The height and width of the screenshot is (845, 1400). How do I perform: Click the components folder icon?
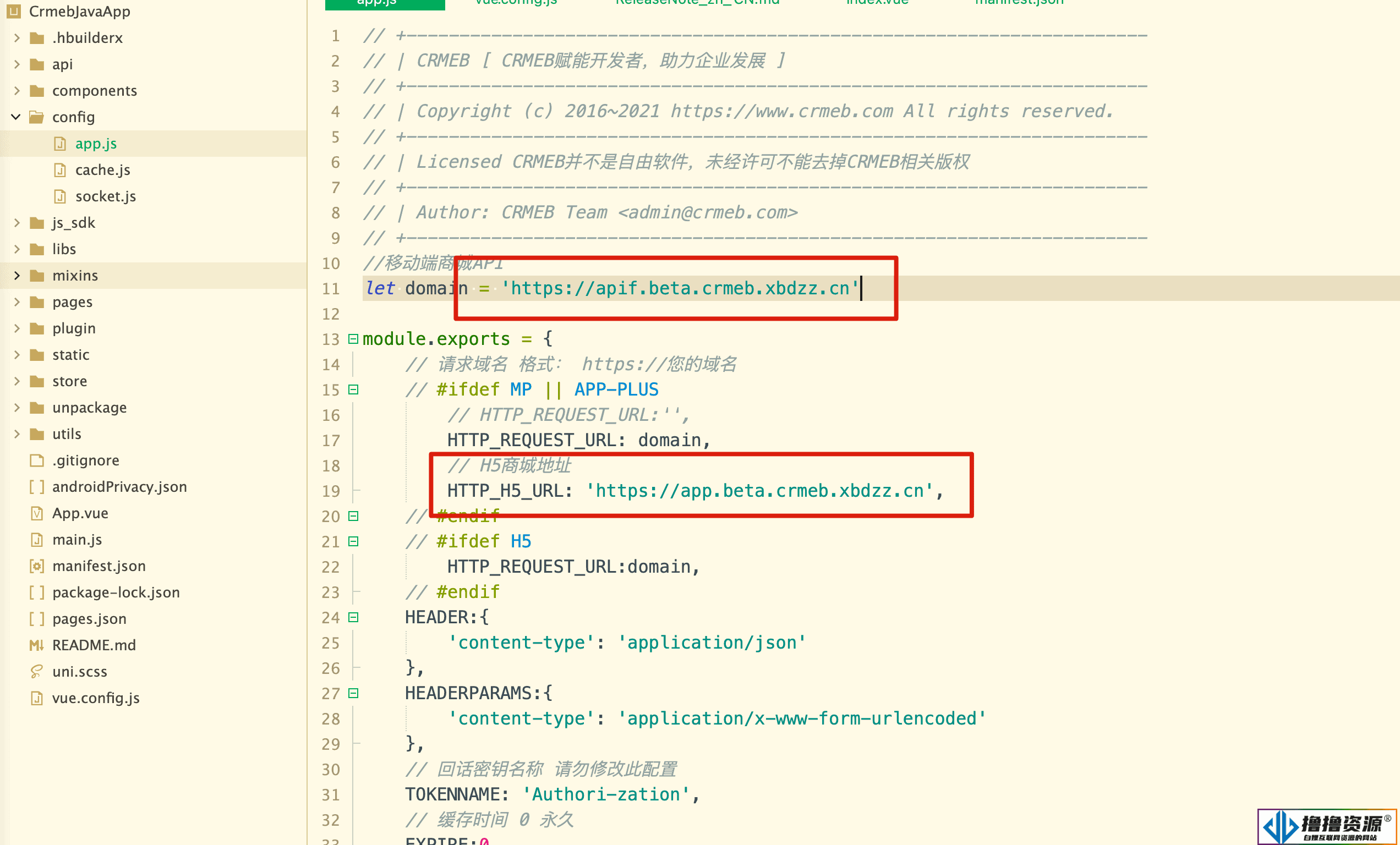(x=37, y=91)
